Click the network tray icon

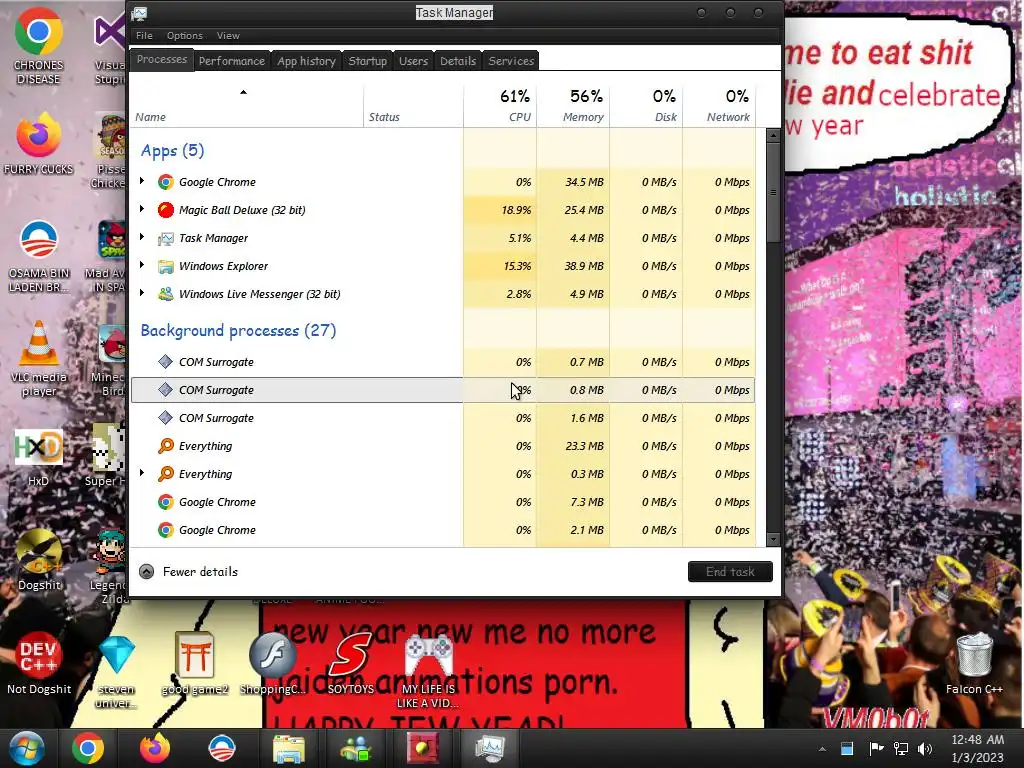coord(901,748)
